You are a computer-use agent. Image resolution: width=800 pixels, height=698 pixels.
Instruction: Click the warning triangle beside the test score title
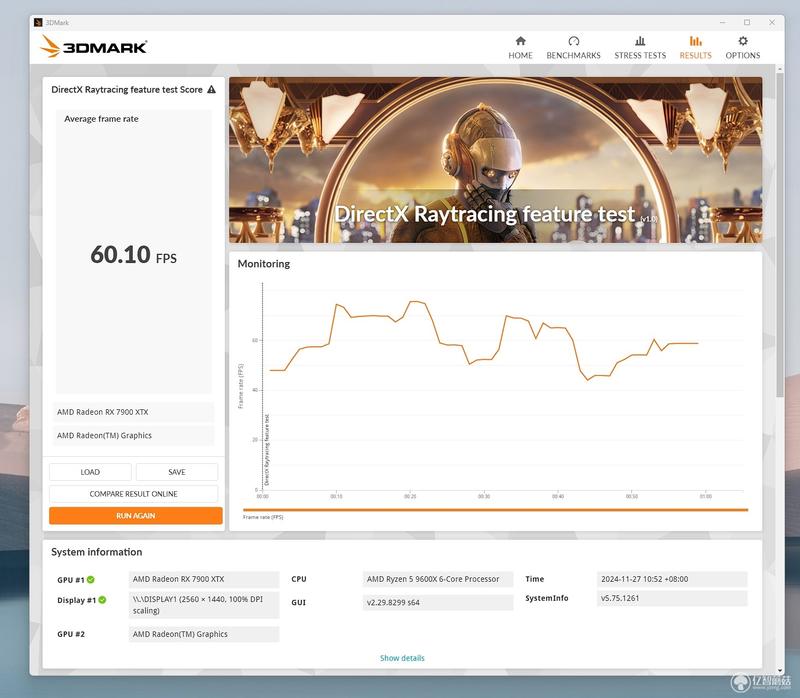[212, 89]
